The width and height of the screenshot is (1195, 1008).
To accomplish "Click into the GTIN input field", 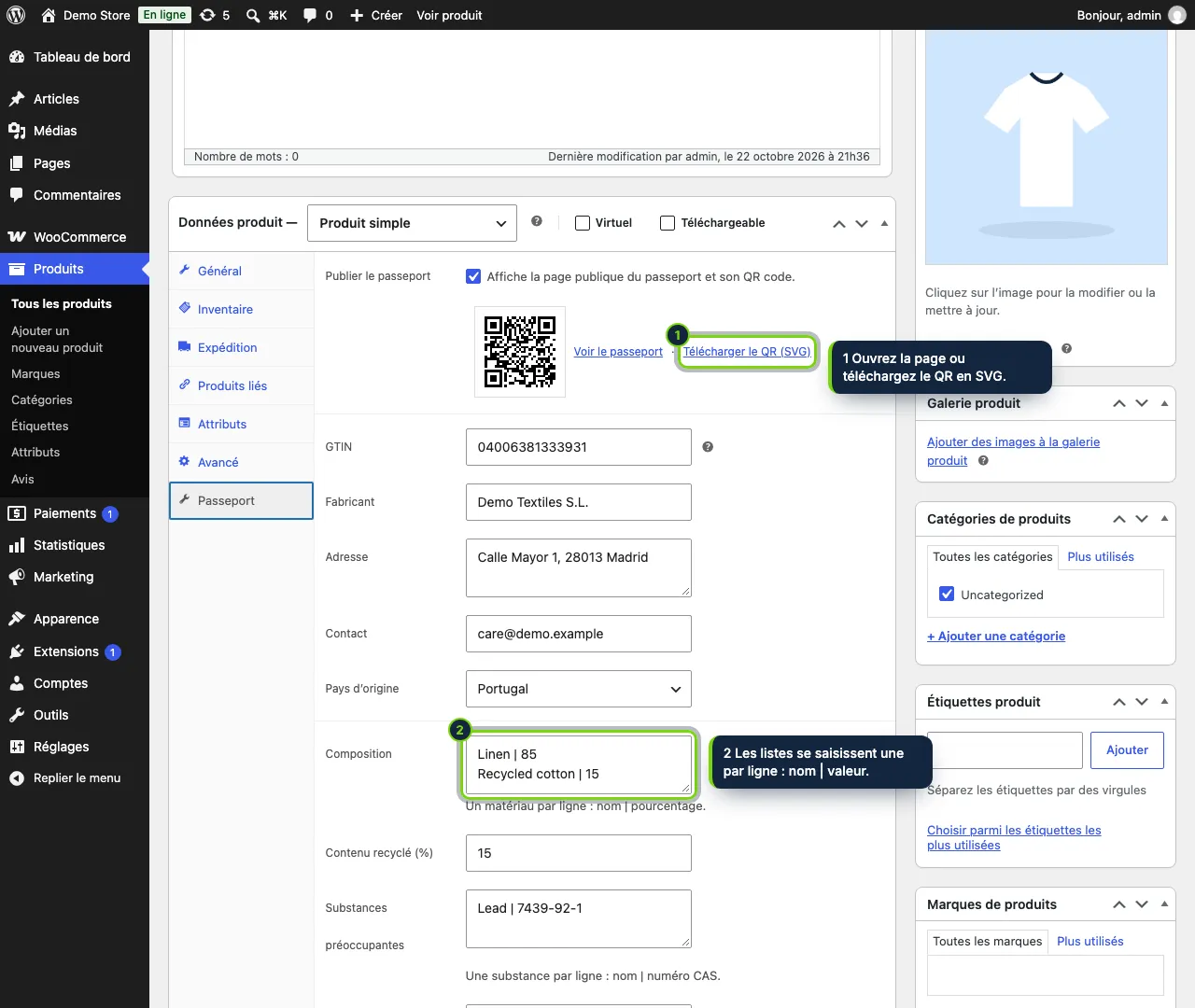I will pyautogui.click(x=579, y=447).
